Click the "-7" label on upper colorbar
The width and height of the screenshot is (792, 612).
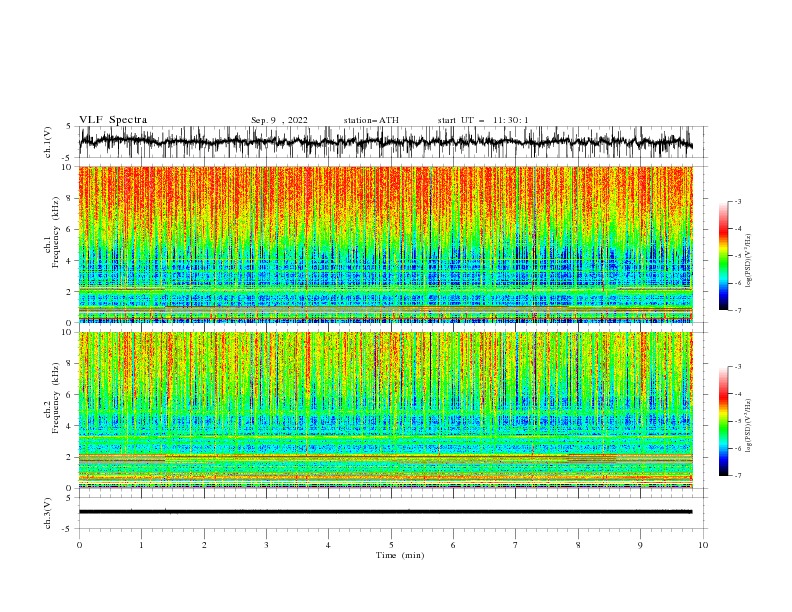737,310
